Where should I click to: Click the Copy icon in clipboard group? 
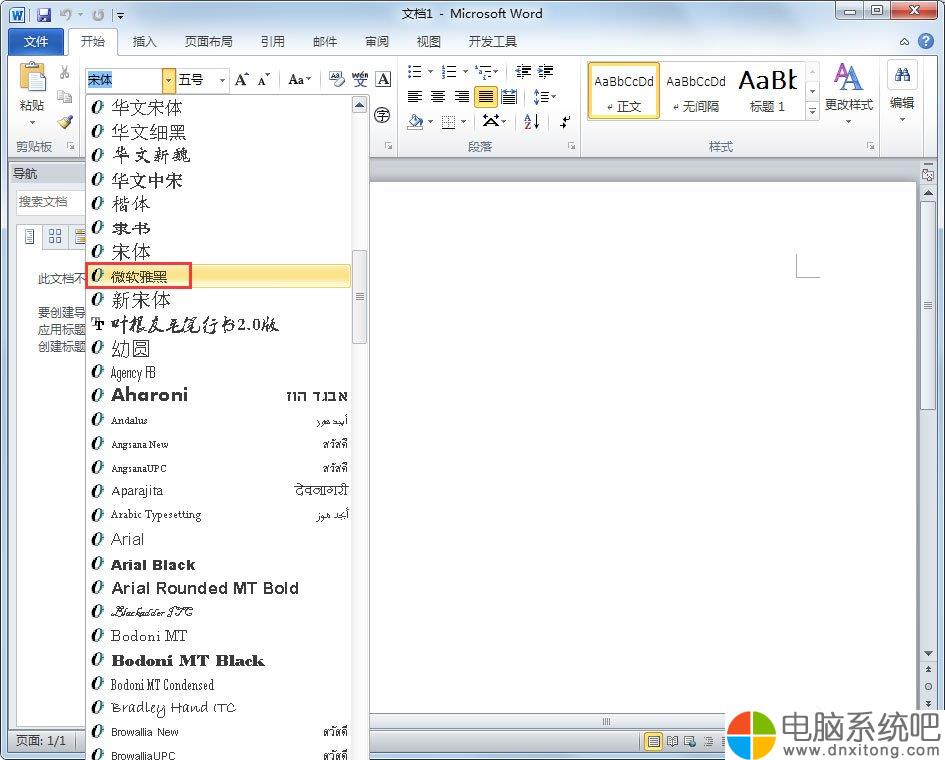click(x=64, y=96)
